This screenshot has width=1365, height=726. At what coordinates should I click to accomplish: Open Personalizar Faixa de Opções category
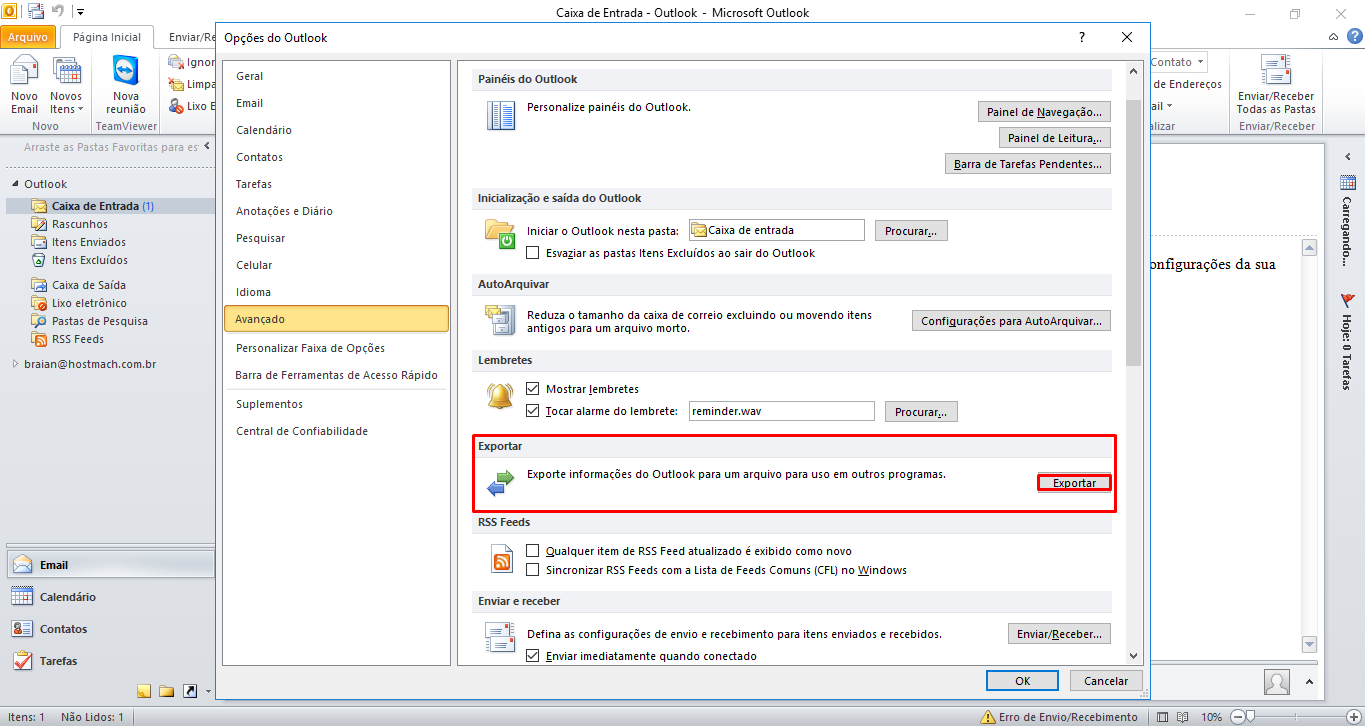(x=336, y=348)
